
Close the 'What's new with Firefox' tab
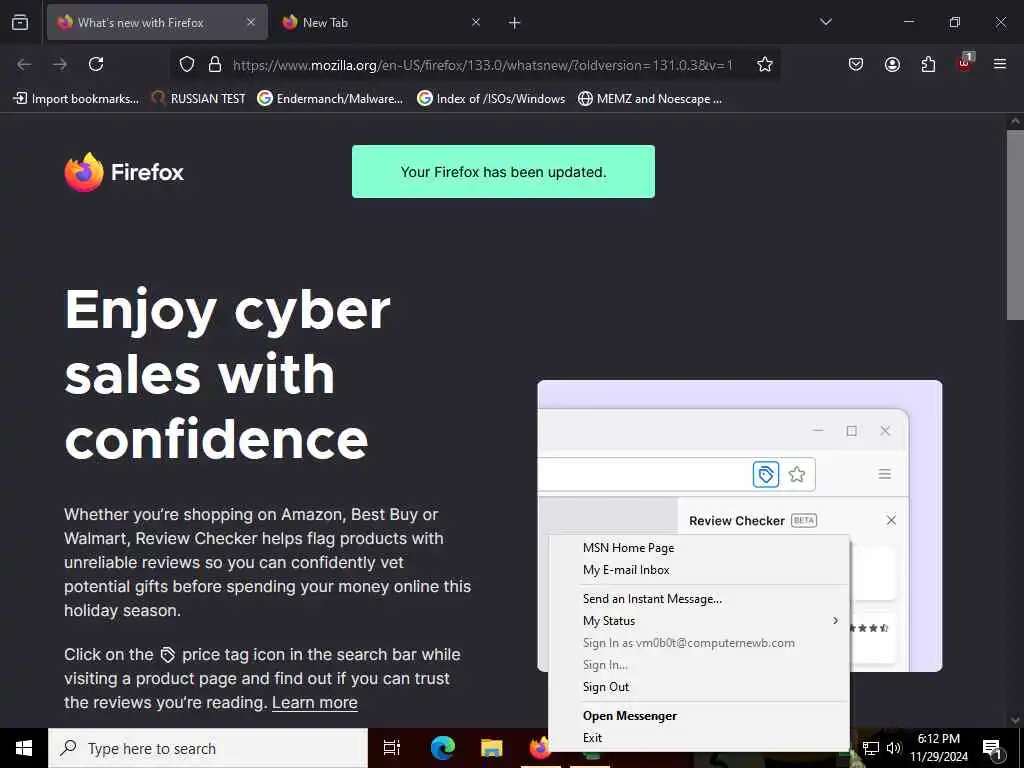click(251, 22)
